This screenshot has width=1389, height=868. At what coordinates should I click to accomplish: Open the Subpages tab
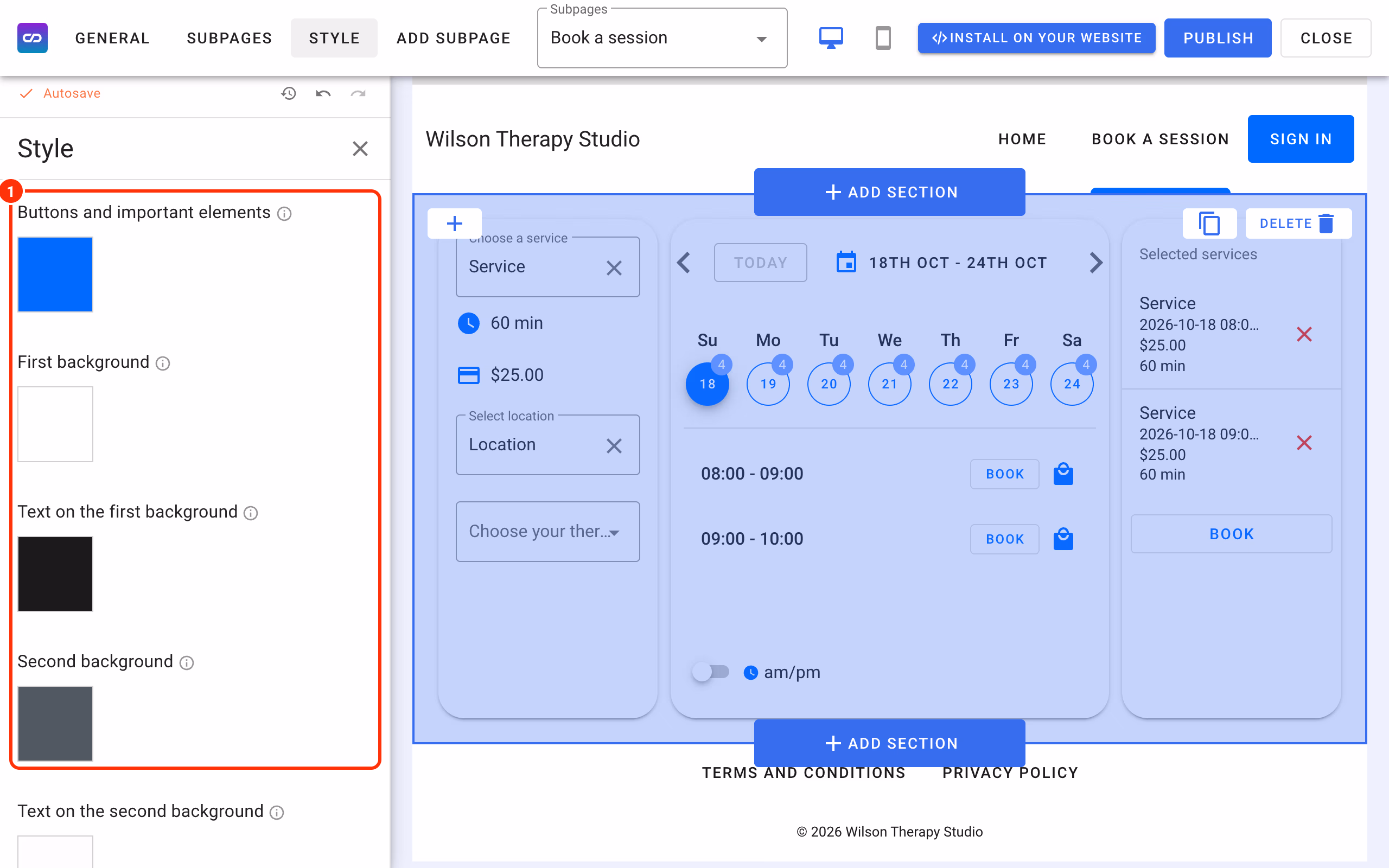click(229, 38)
